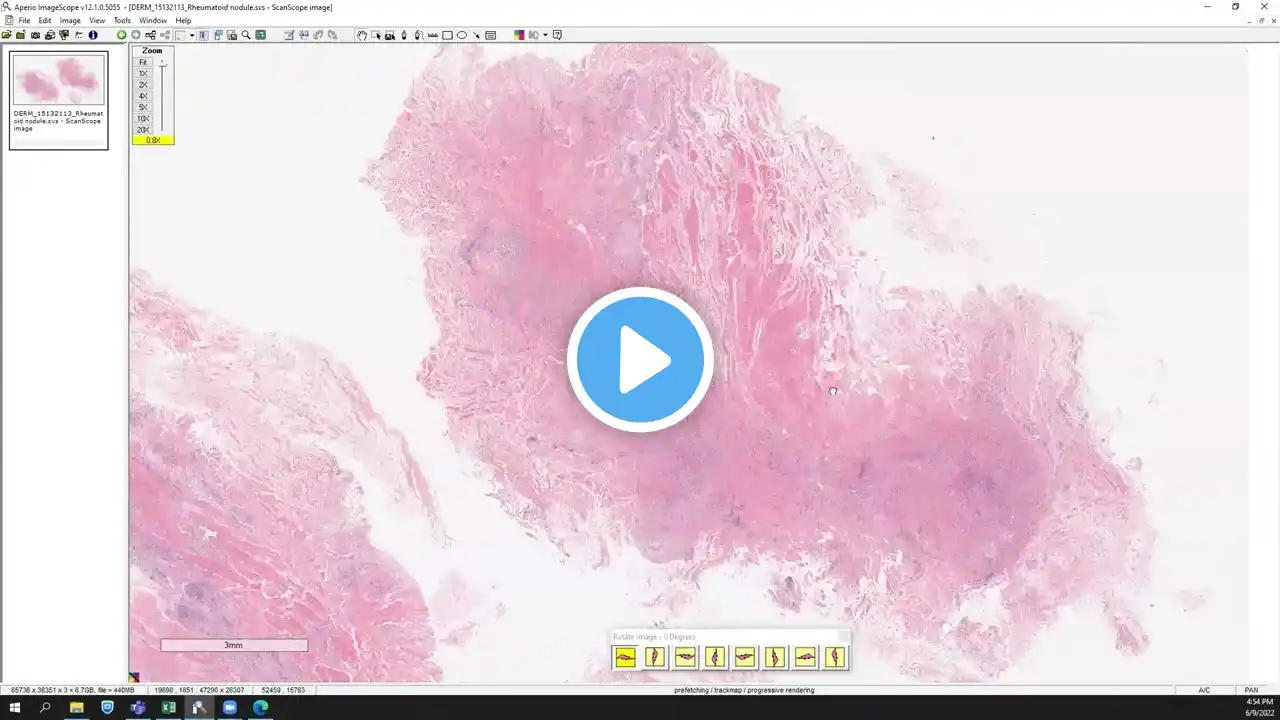Open dropdown arrow beside the color icons
This screenshot has height=720, width=1280.
click(x=545, y=35)
